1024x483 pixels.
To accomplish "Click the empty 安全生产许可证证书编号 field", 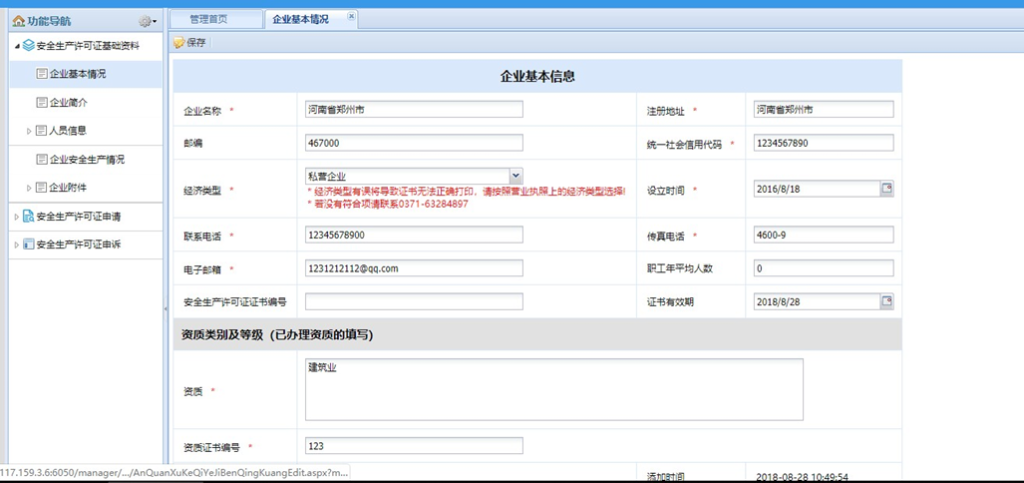I will (414, 302).
